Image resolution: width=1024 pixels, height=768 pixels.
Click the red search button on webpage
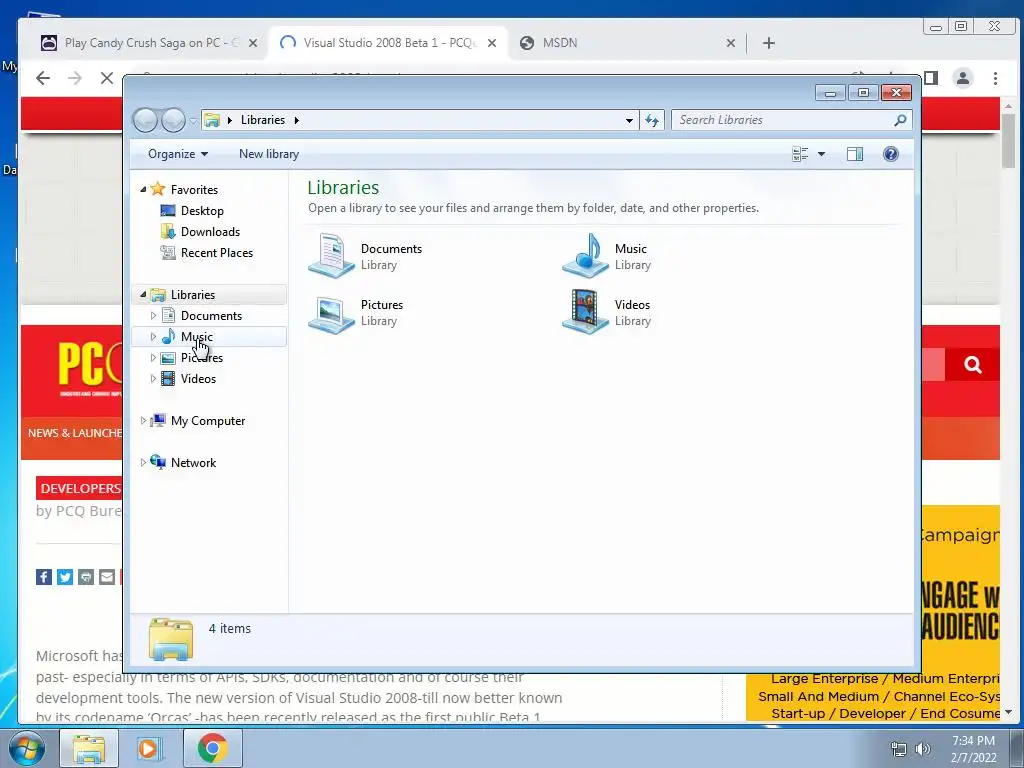click(x=972, y=364)
